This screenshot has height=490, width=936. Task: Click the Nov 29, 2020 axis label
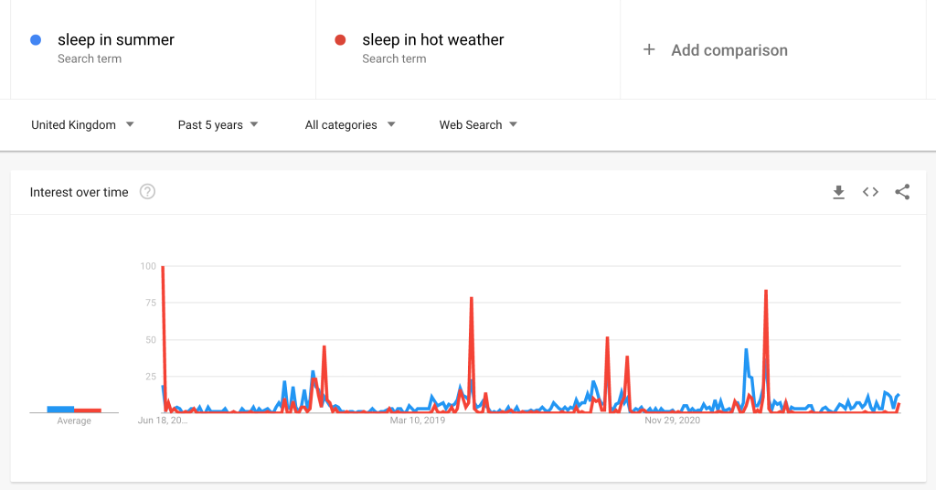673,421
